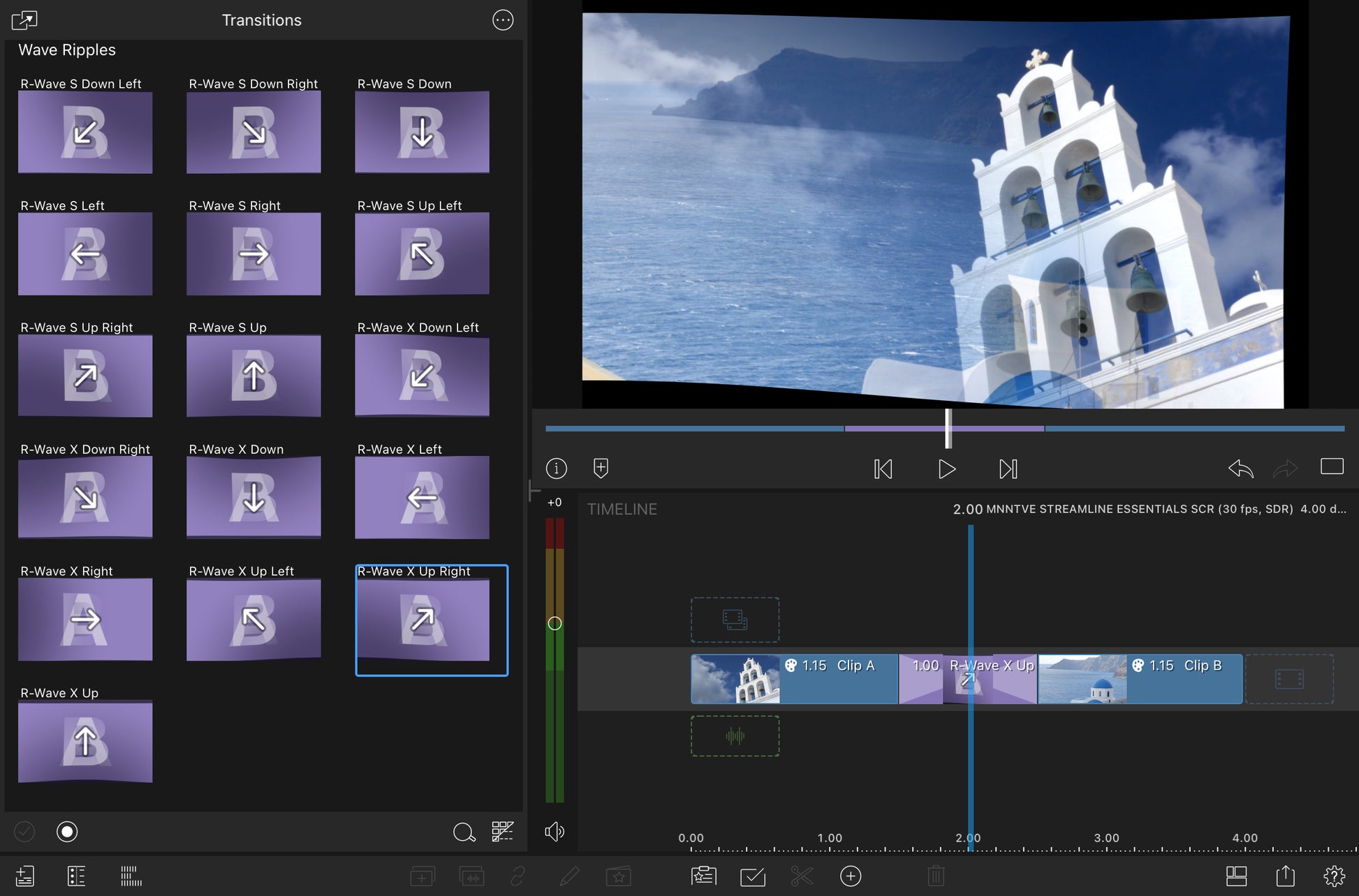Screen dimensions: 1359x896
Task: Toggle the audio speaker mute icon
Action: pyautogui.click(x=554, y=831)
